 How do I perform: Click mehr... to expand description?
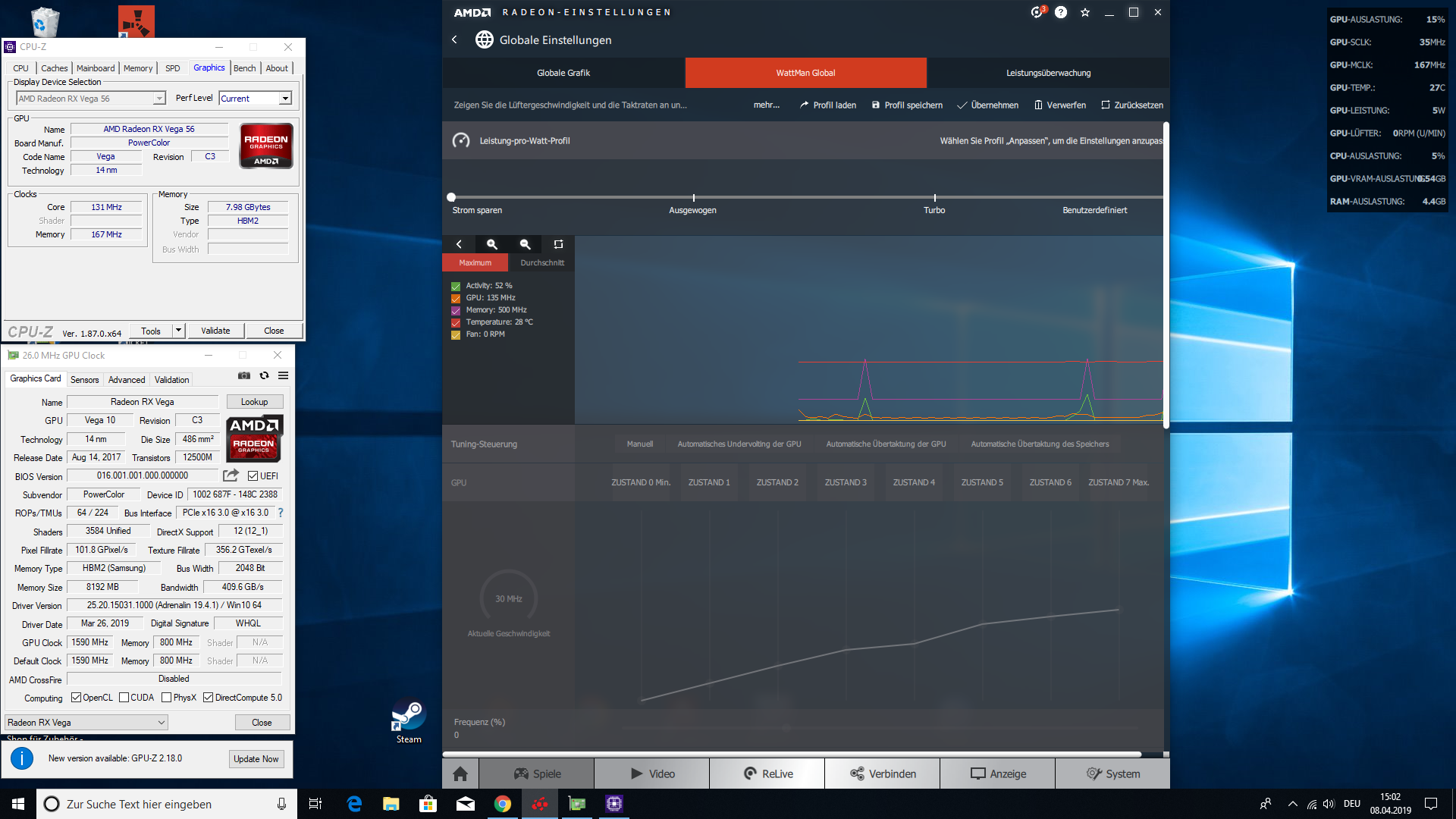point(767,105)
